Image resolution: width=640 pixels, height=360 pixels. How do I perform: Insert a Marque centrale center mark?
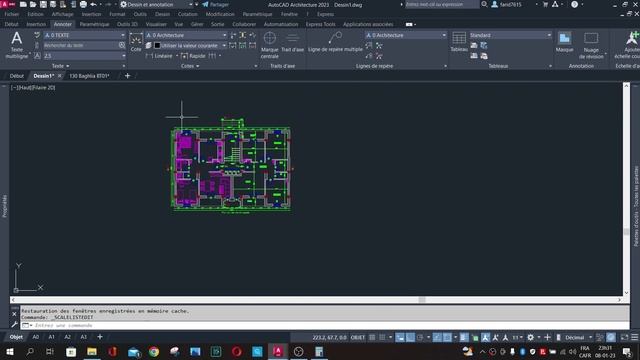click(269, 44)
